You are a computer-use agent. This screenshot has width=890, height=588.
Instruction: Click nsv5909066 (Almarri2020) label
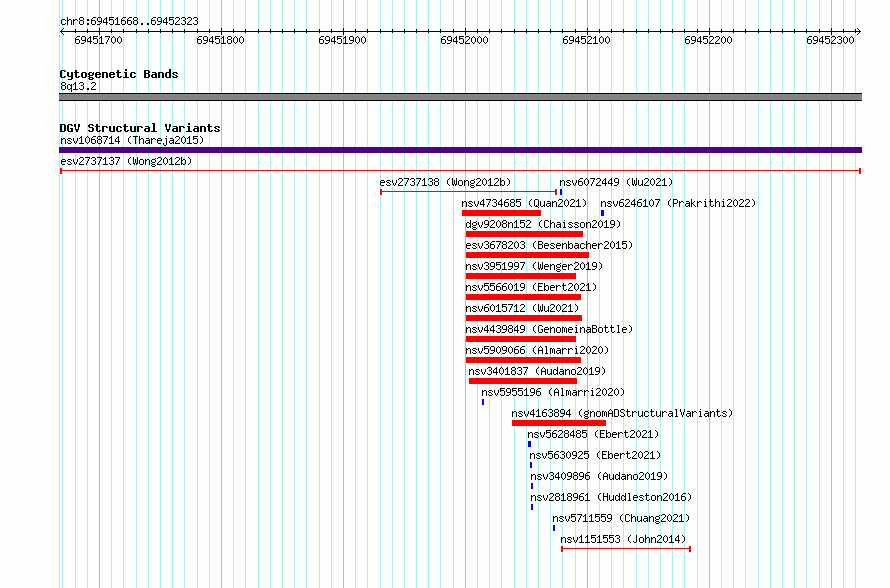tap(537, 350)
